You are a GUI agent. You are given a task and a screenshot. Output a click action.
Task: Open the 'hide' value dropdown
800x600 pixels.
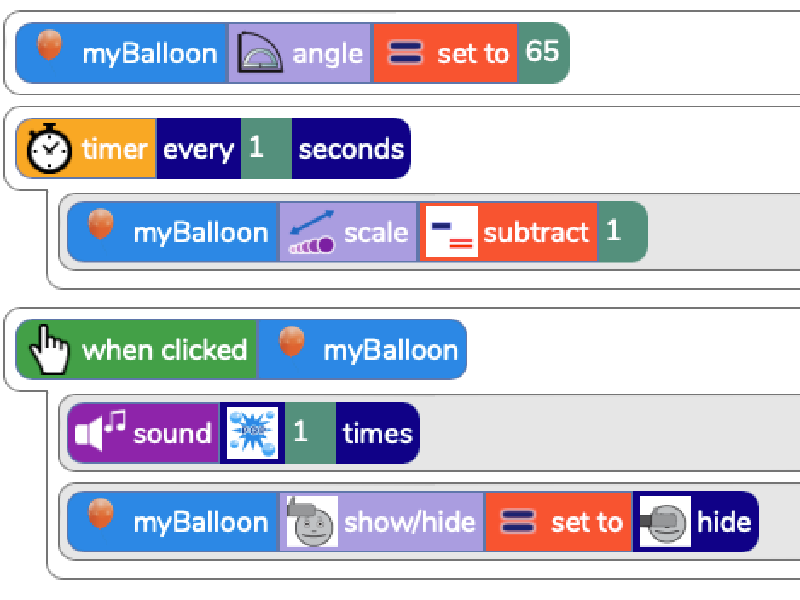695,521
